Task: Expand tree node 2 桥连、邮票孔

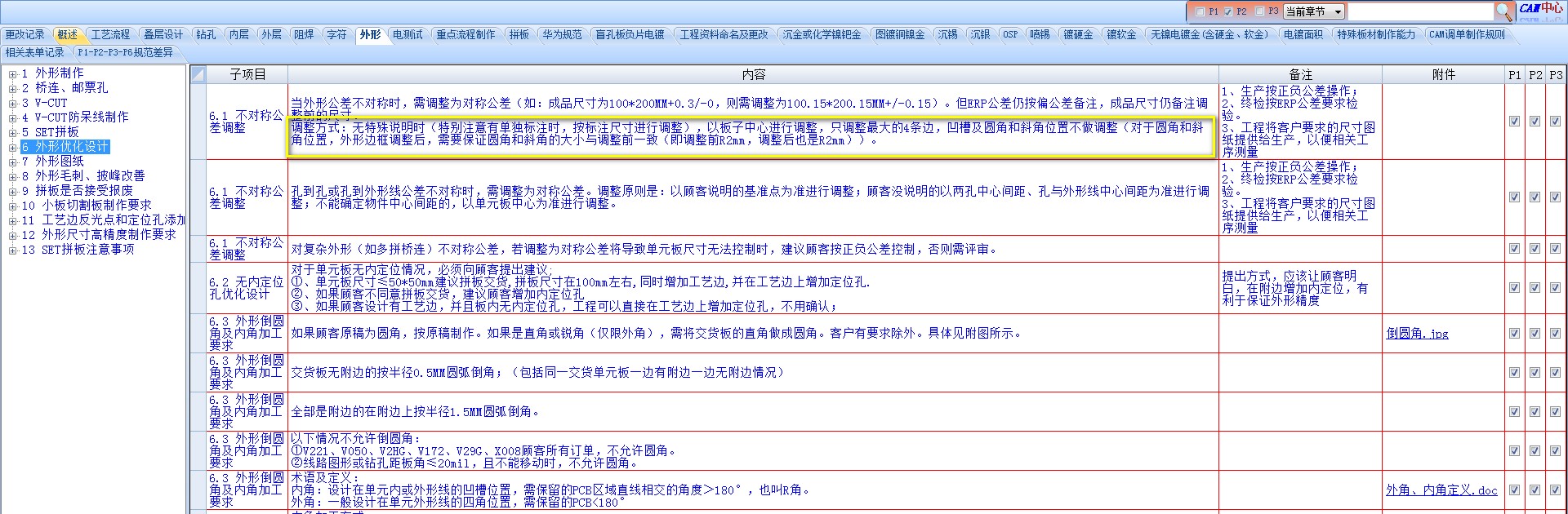Action: 12,88
